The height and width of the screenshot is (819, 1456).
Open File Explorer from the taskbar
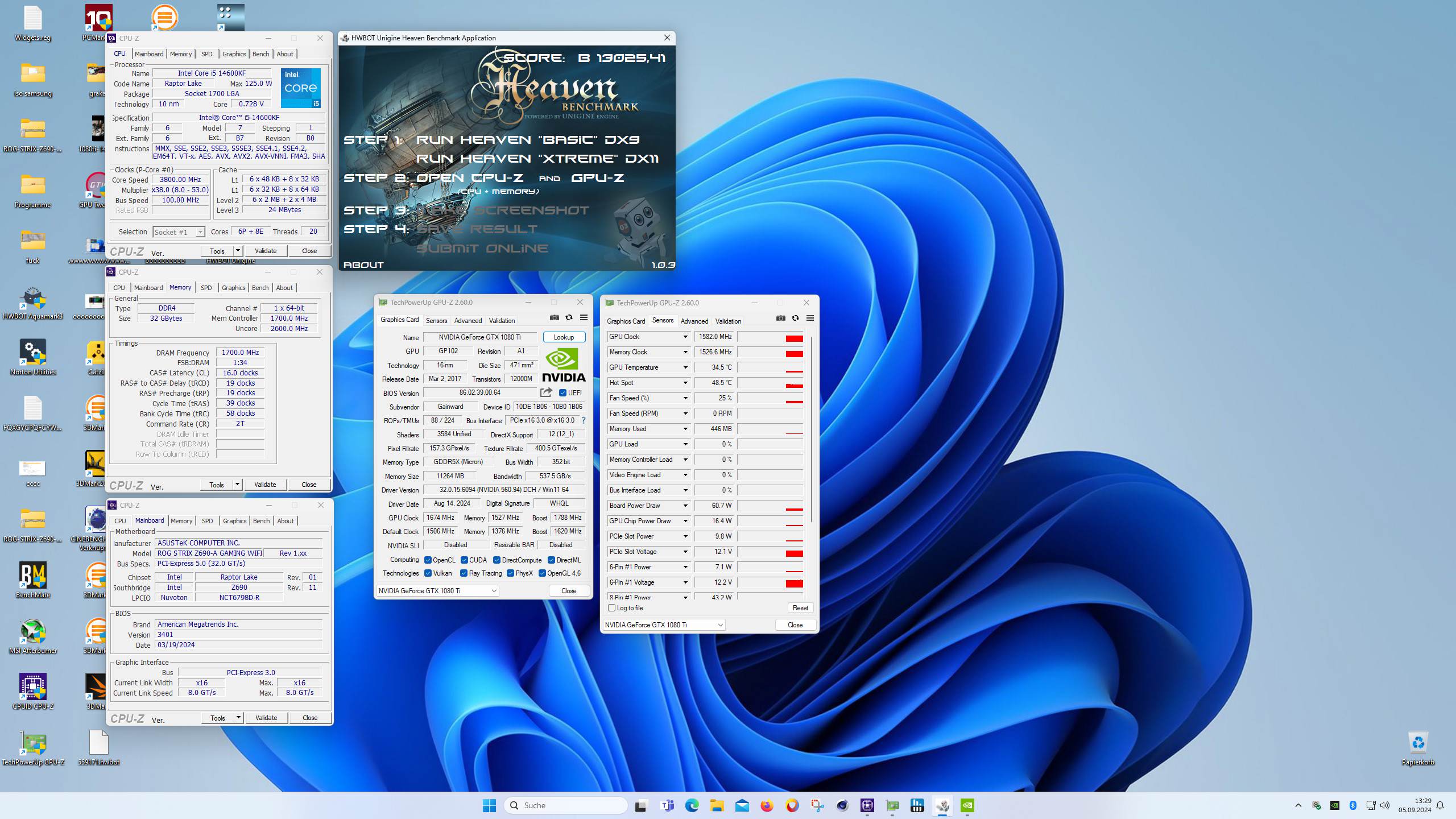click(717, 805)
